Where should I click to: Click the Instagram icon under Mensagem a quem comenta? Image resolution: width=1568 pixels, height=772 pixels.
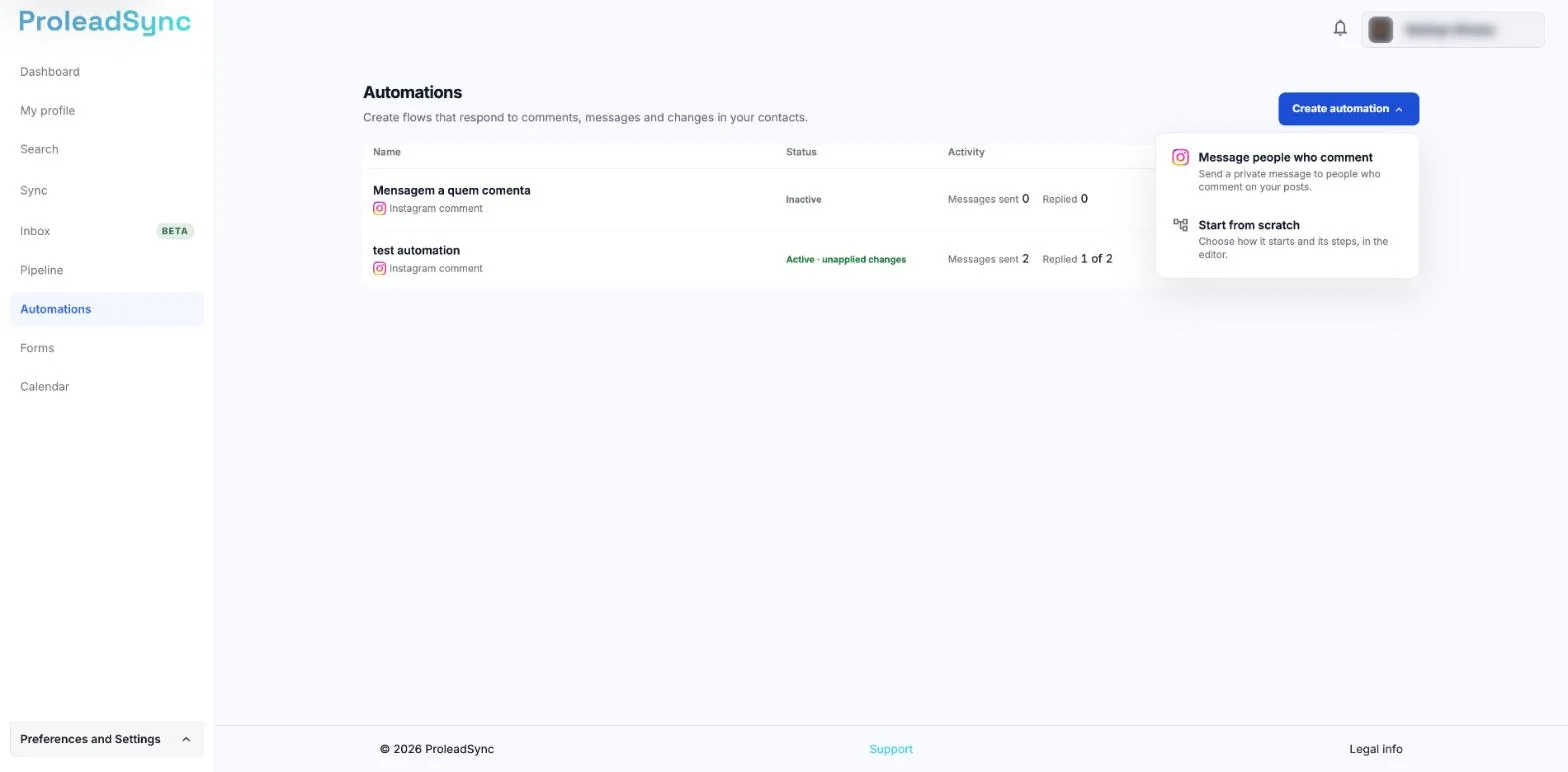coord(379,209)
